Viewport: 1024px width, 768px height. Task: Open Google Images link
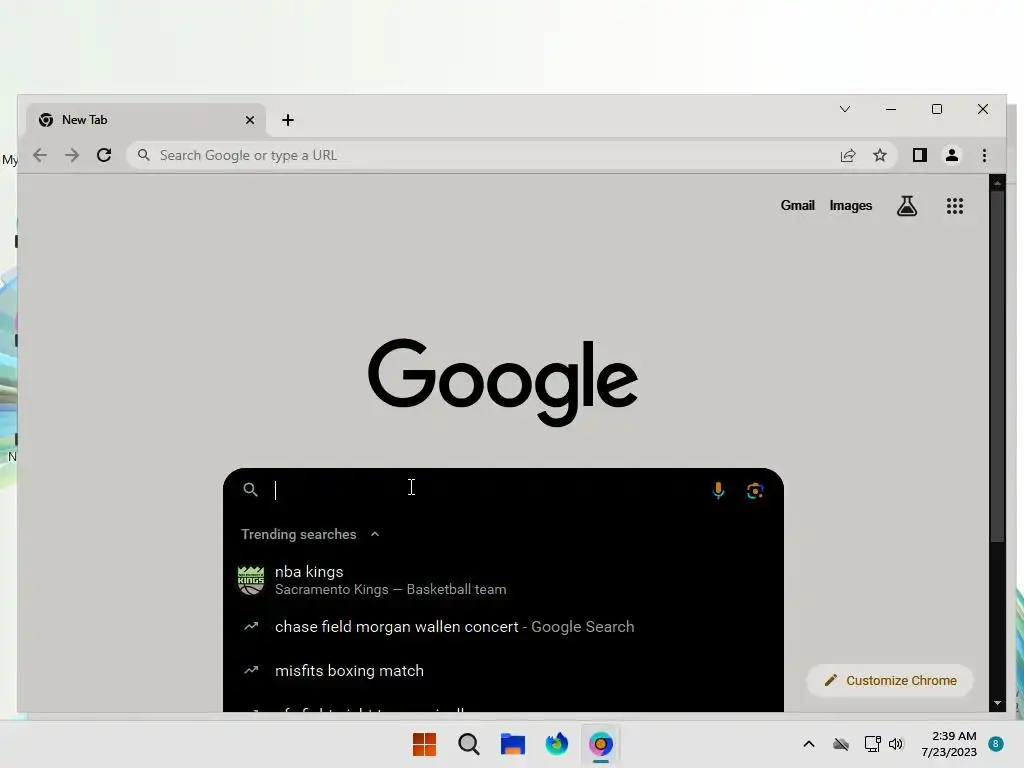pos(850,206)
